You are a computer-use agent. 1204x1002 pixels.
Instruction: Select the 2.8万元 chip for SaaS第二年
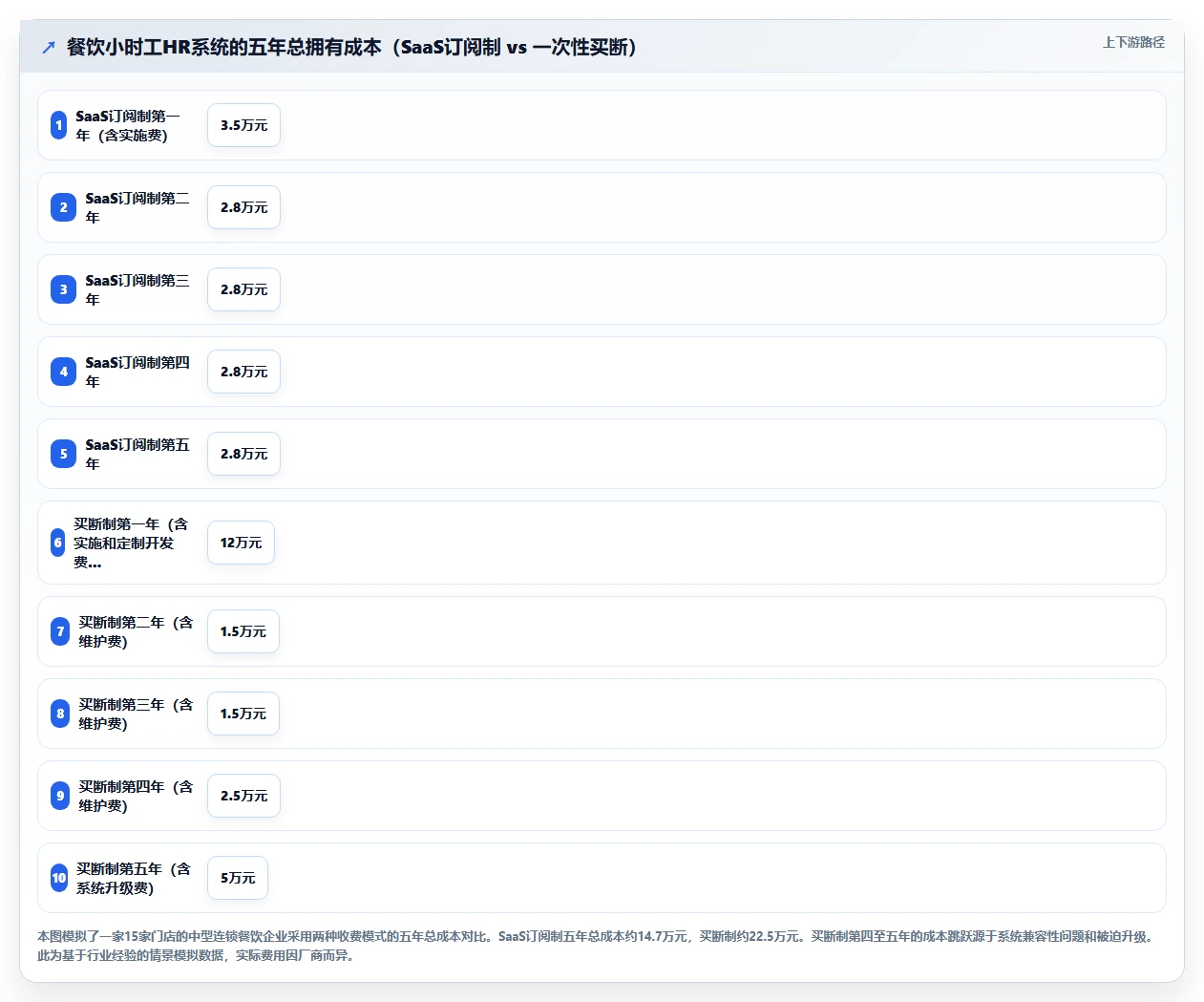click(243, 207)
